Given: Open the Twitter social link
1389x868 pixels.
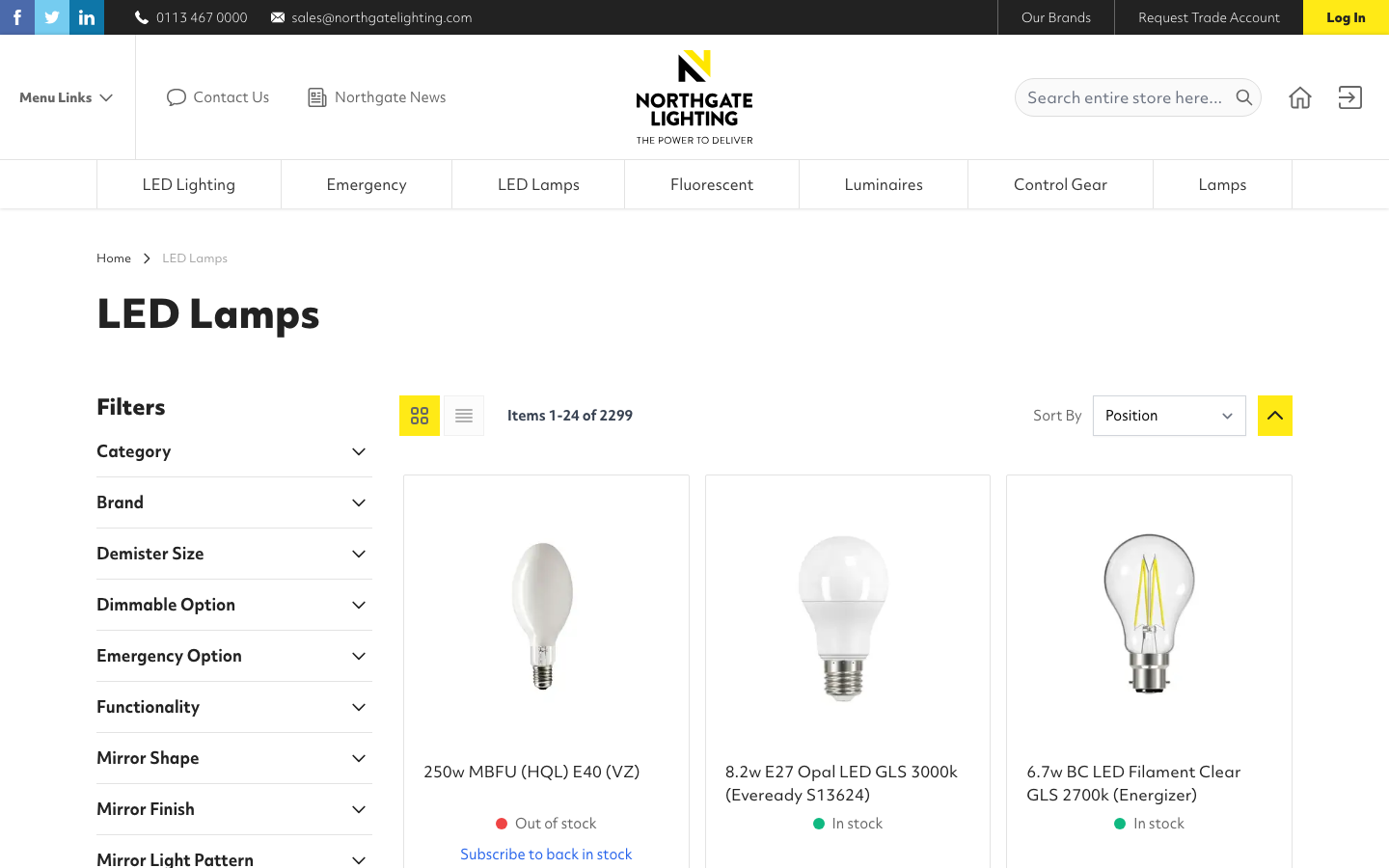Looking at the screenshot, I should coord(52,17).
